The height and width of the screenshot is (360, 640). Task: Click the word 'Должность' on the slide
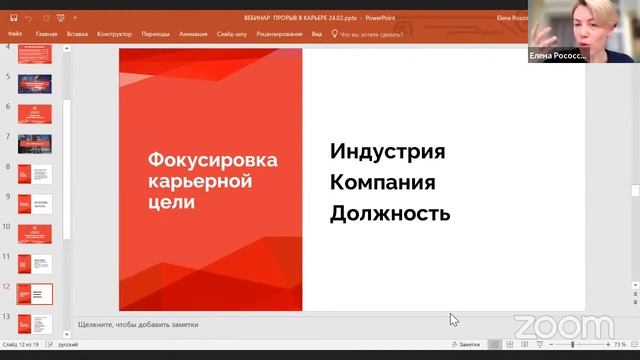(x=390, y=213)
